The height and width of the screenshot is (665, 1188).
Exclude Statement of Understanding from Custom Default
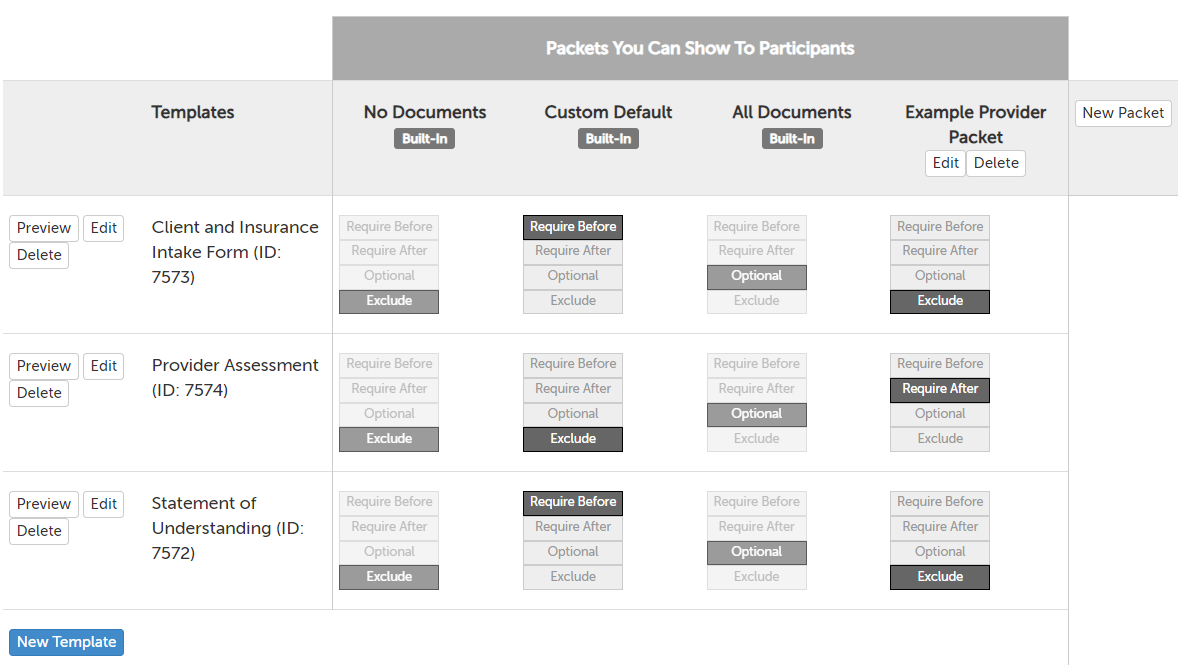pos(572,576)
